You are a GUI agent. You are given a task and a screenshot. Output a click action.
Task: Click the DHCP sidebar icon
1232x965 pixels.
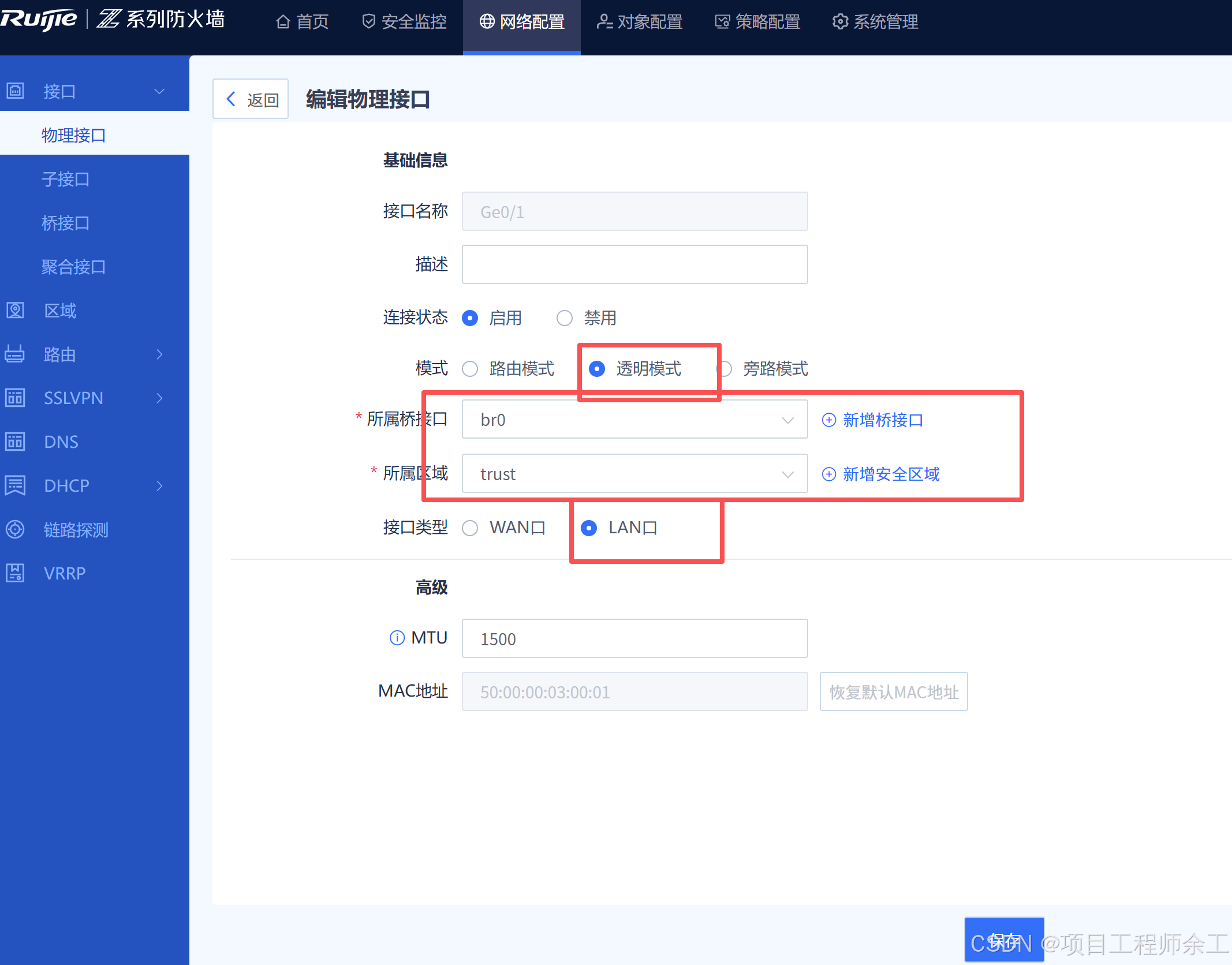15,485
